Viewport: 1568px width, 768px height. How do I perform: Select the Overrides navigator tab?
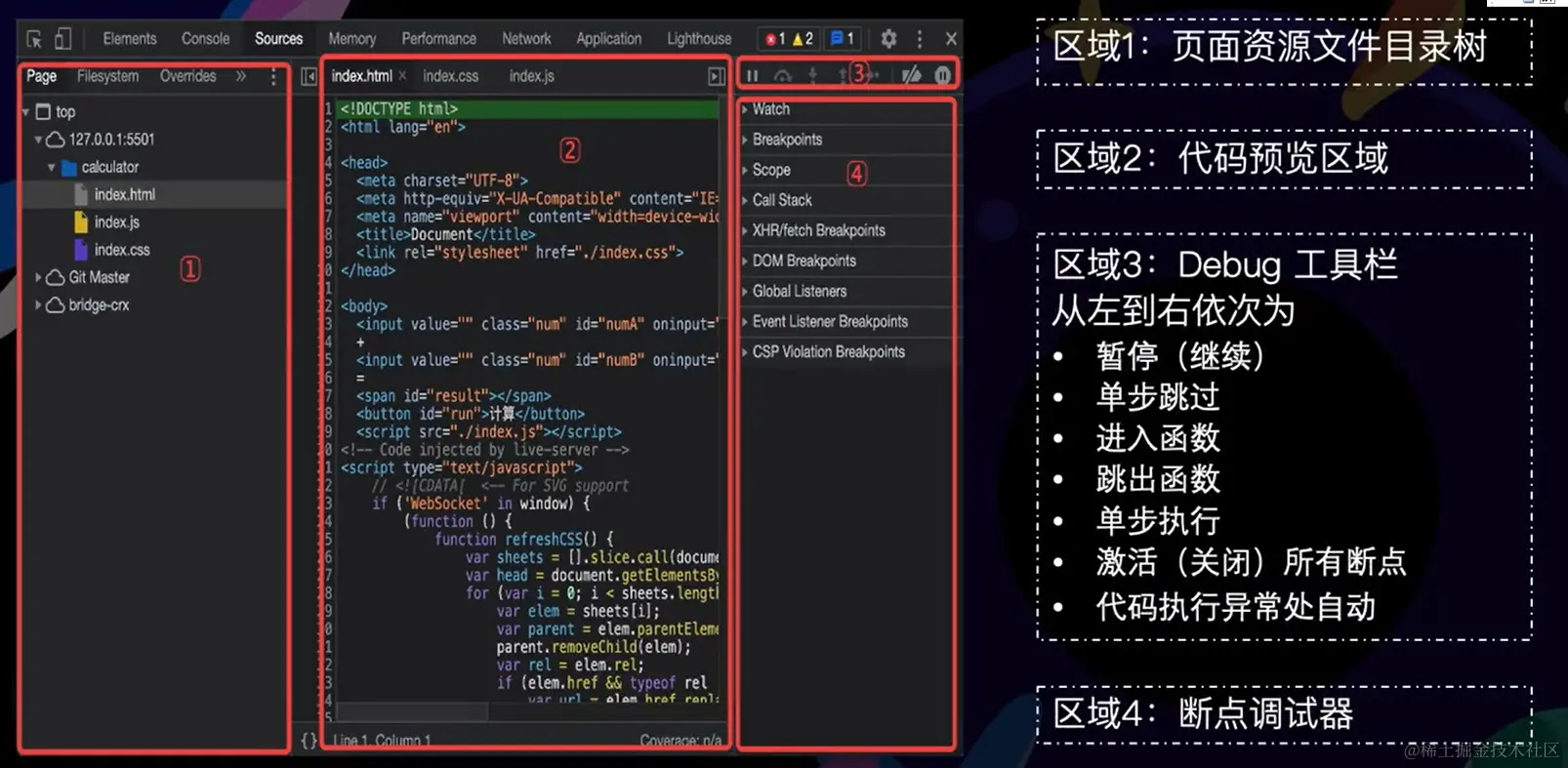(188, 76)
